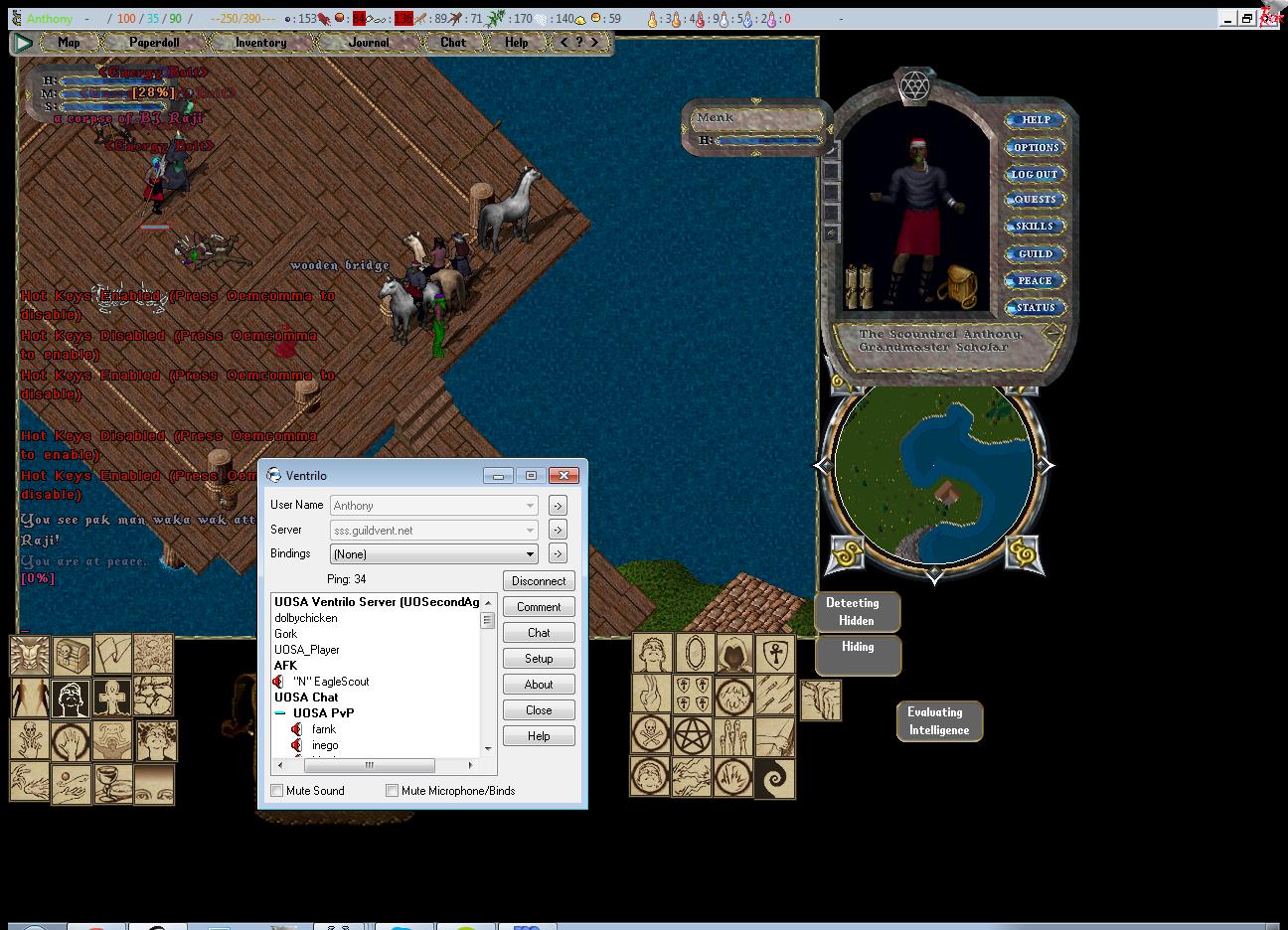Open the backpack on the paperdoll
1288x930 pixels.
957,286
